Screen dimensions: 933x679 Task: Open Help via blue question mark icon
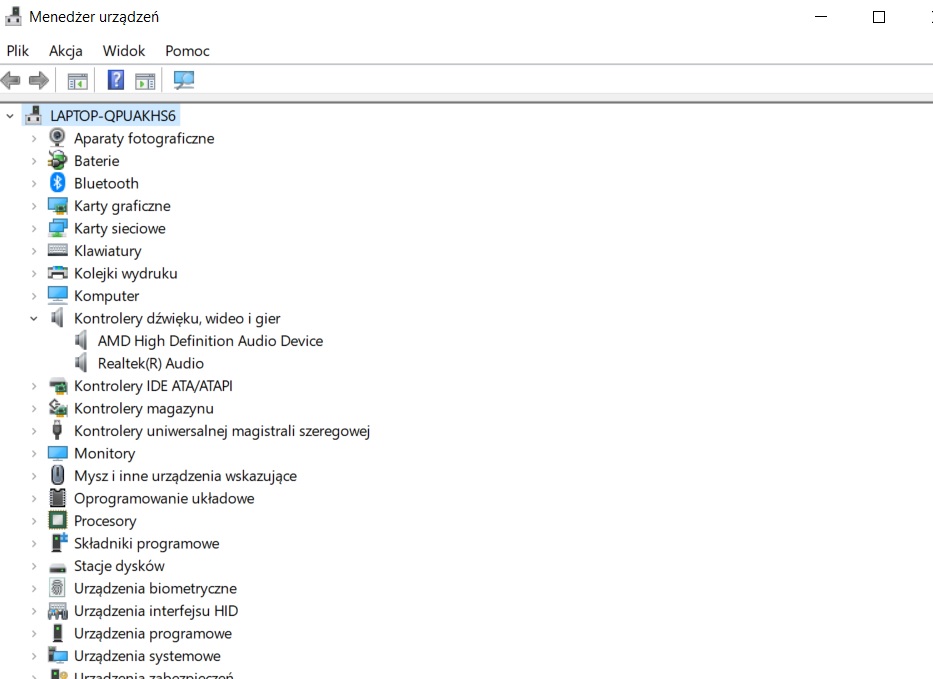pos(116,80)
